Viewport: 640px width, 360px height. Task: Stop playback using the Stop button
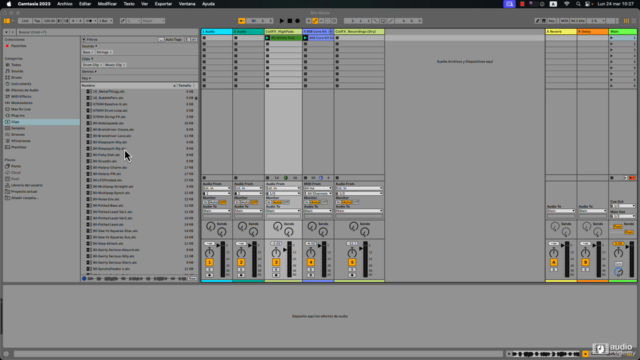[x=290, y=21]
